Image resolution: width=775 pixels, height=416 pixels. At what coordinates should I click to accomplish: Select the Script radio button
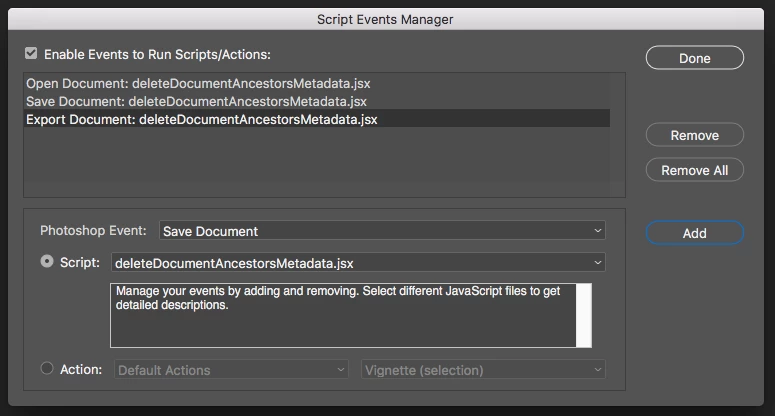47,262
